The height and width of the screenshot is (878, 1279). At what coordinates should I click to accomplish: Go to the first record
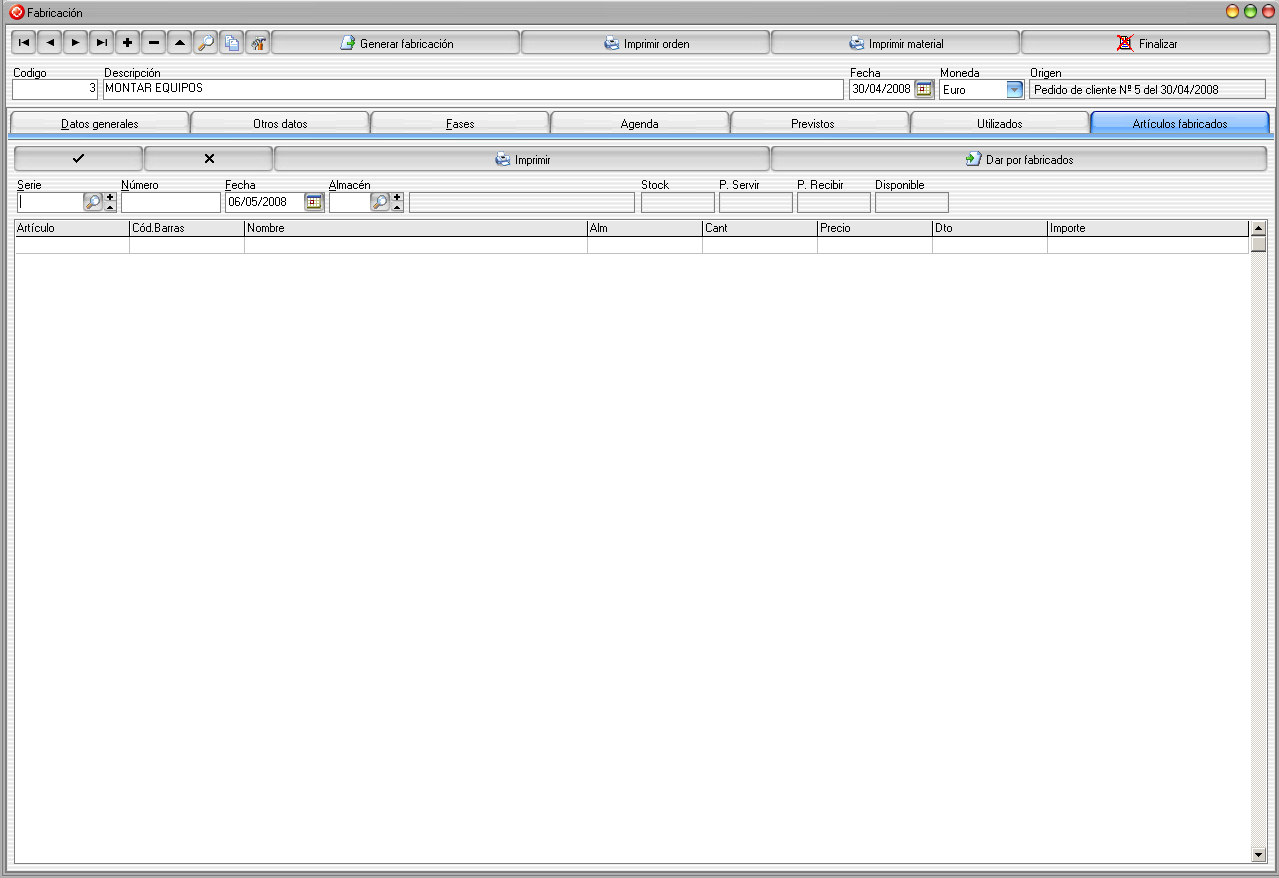[24, 43]
